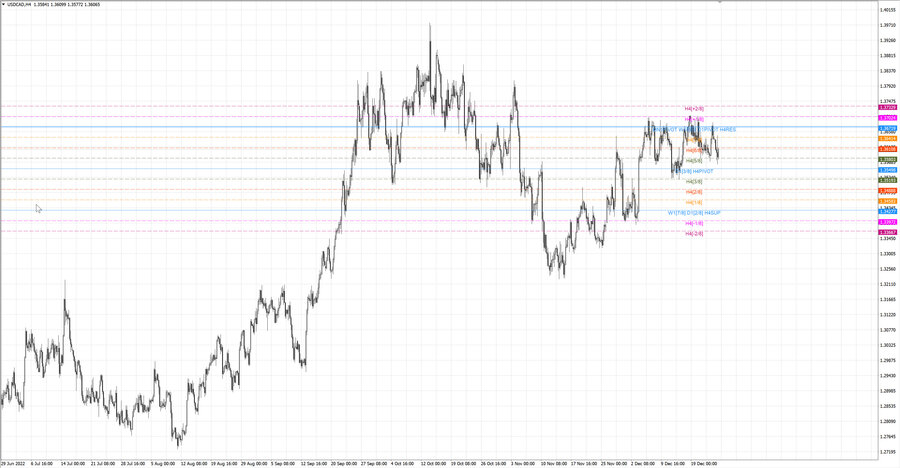Click the H4[5/8] green level label
This screenshot has height=468, width=900.
[x=694, y=161]
